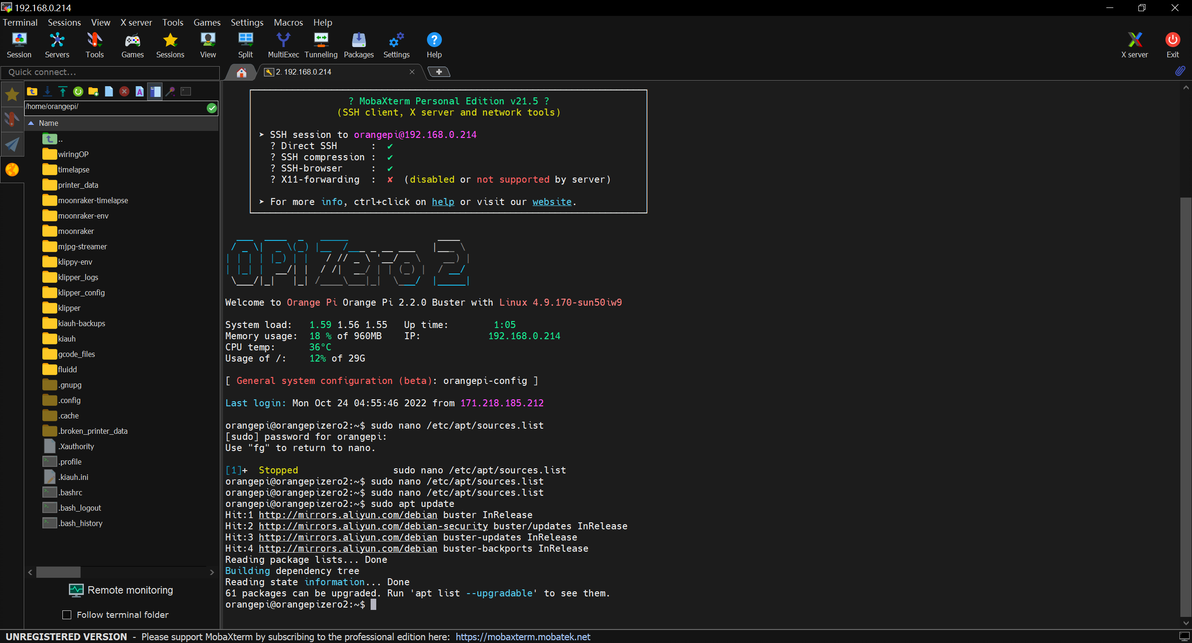
Task: Switch to the home tab
Action: [241, 72]
